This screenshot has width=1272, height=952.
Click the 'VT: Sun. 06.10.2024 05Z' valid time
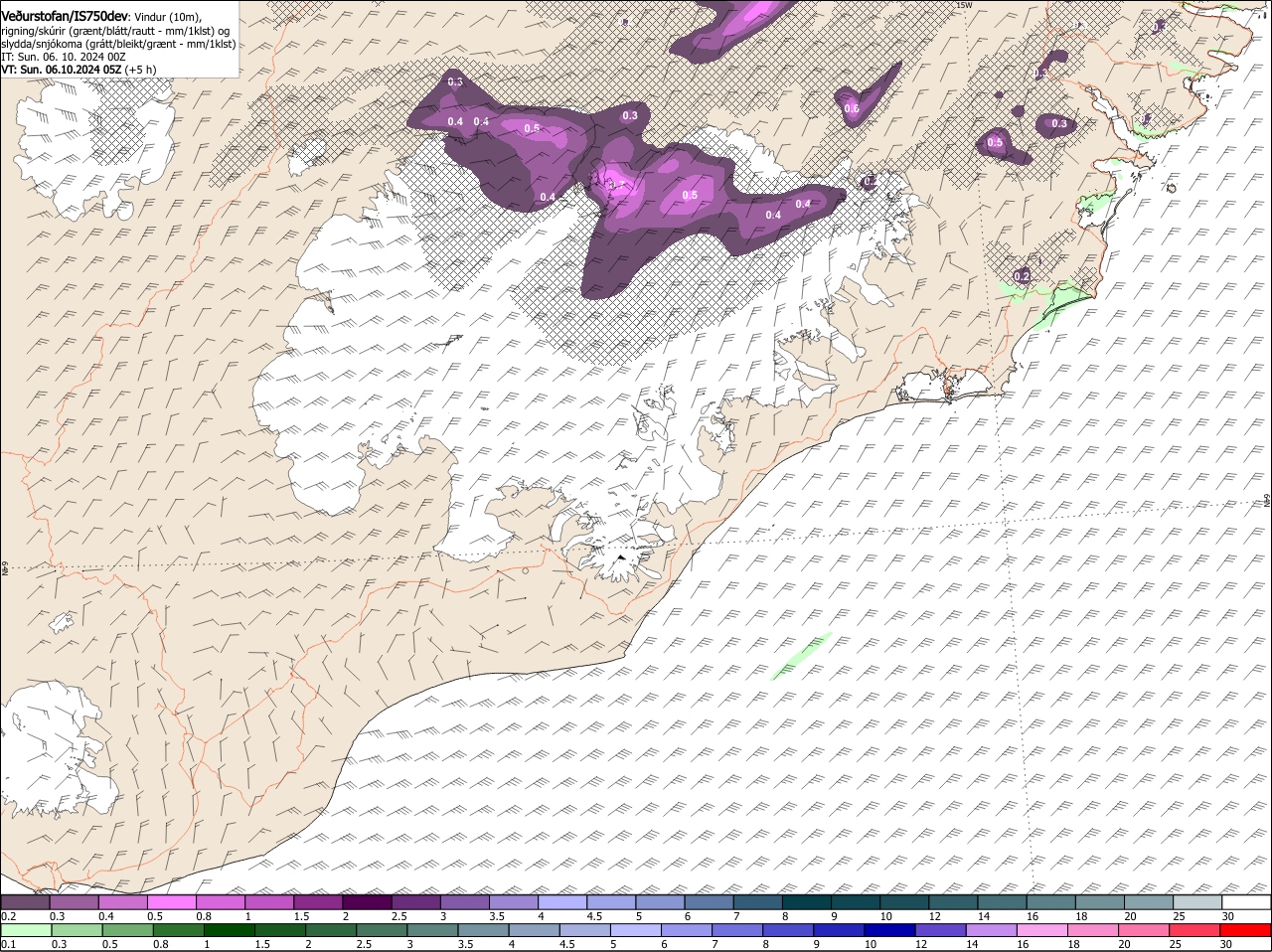click(61, 70)
